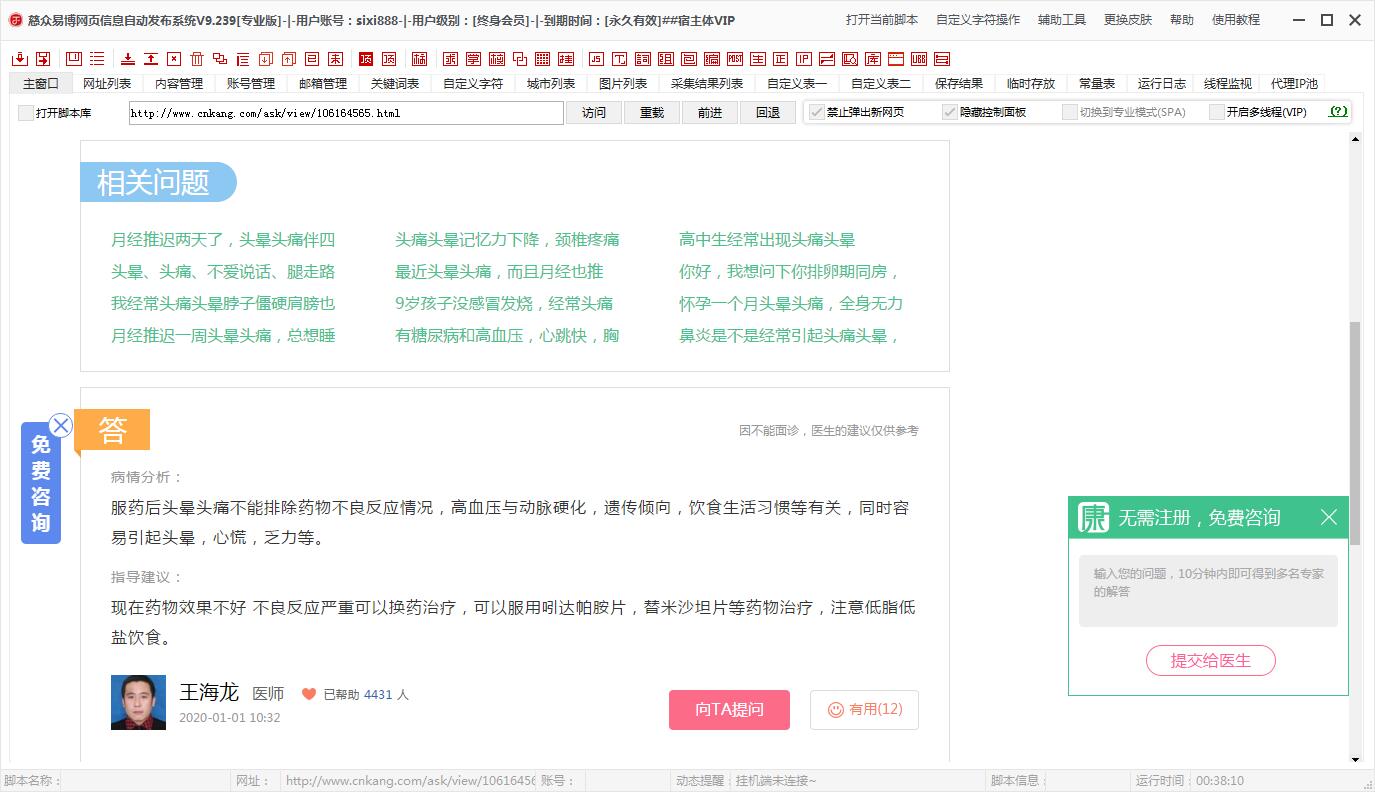Click the 正 regex toolbar icon
This screenshot has height=792, width=1375.
[781, 59]
